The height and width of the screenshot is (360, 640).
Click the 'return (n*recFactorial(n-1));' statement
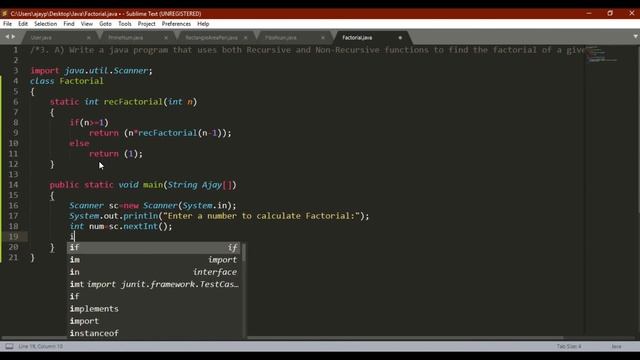pyautogui.click(x=160, y=133)
